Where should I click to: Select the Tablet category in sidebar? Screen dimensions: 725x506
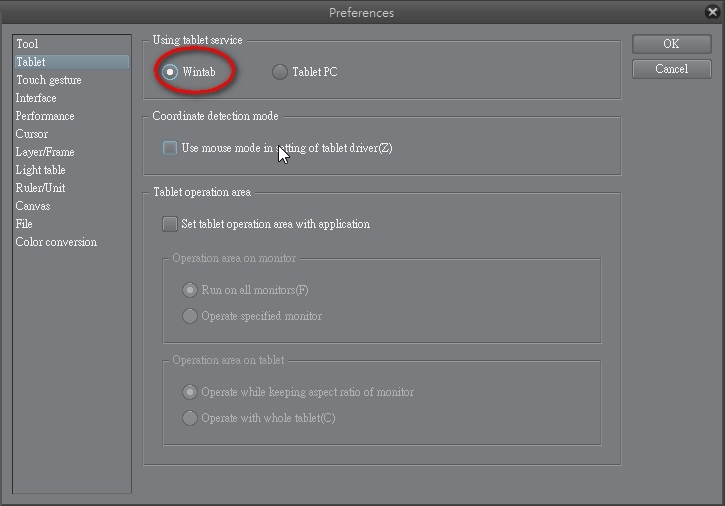coord(31,62)
